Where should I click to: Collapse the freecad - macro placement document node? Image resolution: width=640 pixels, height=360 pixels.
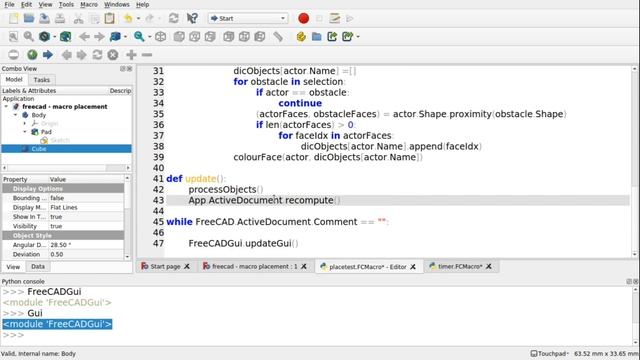6,107
